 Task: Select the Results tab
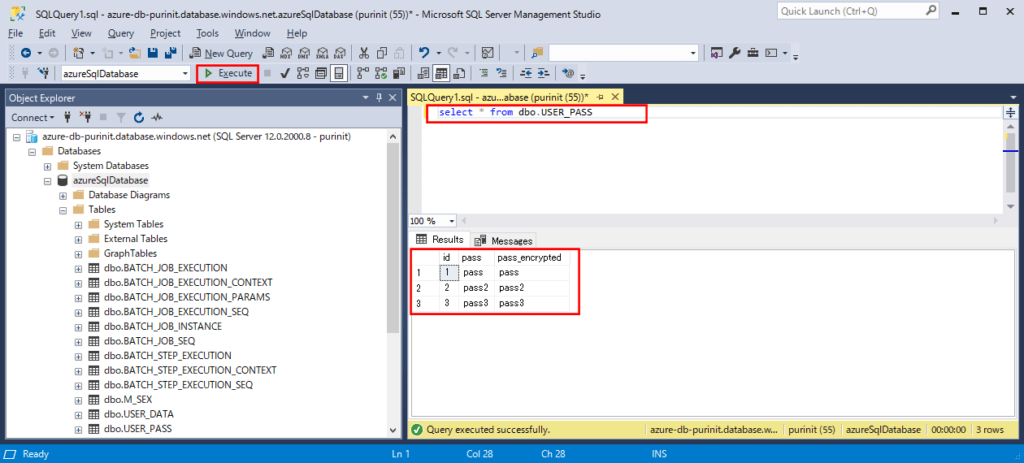pos(440,240)
